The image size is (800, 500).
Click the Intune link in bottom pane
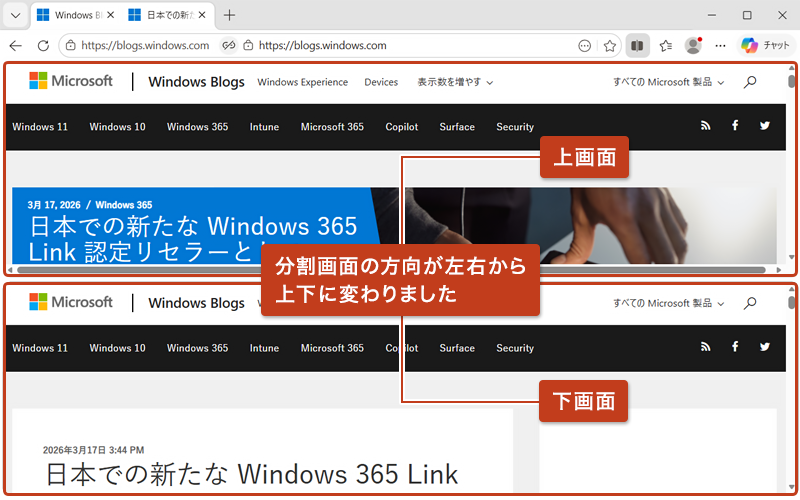[264, 348]
